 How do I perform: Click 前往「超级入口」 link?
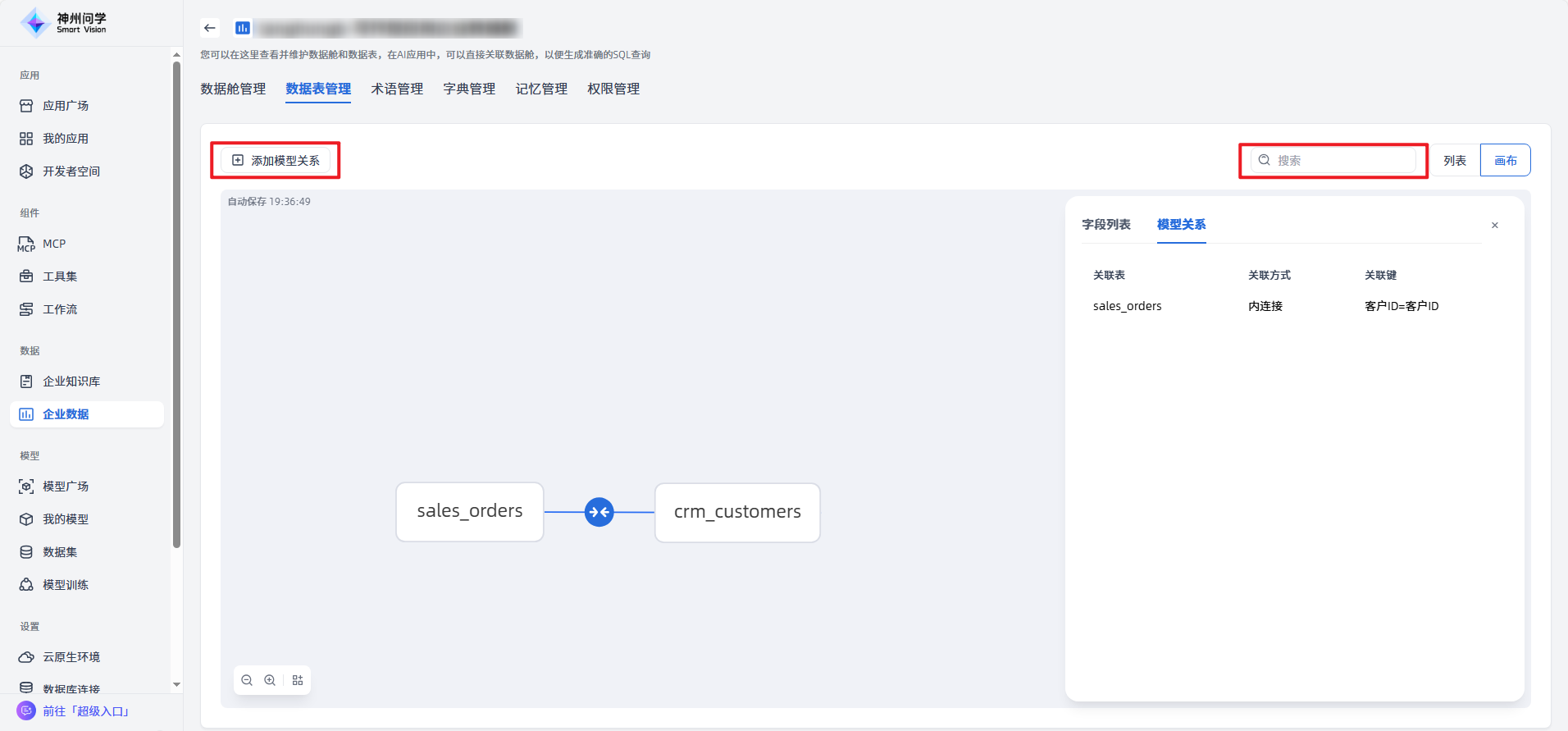tap(86, 711)
